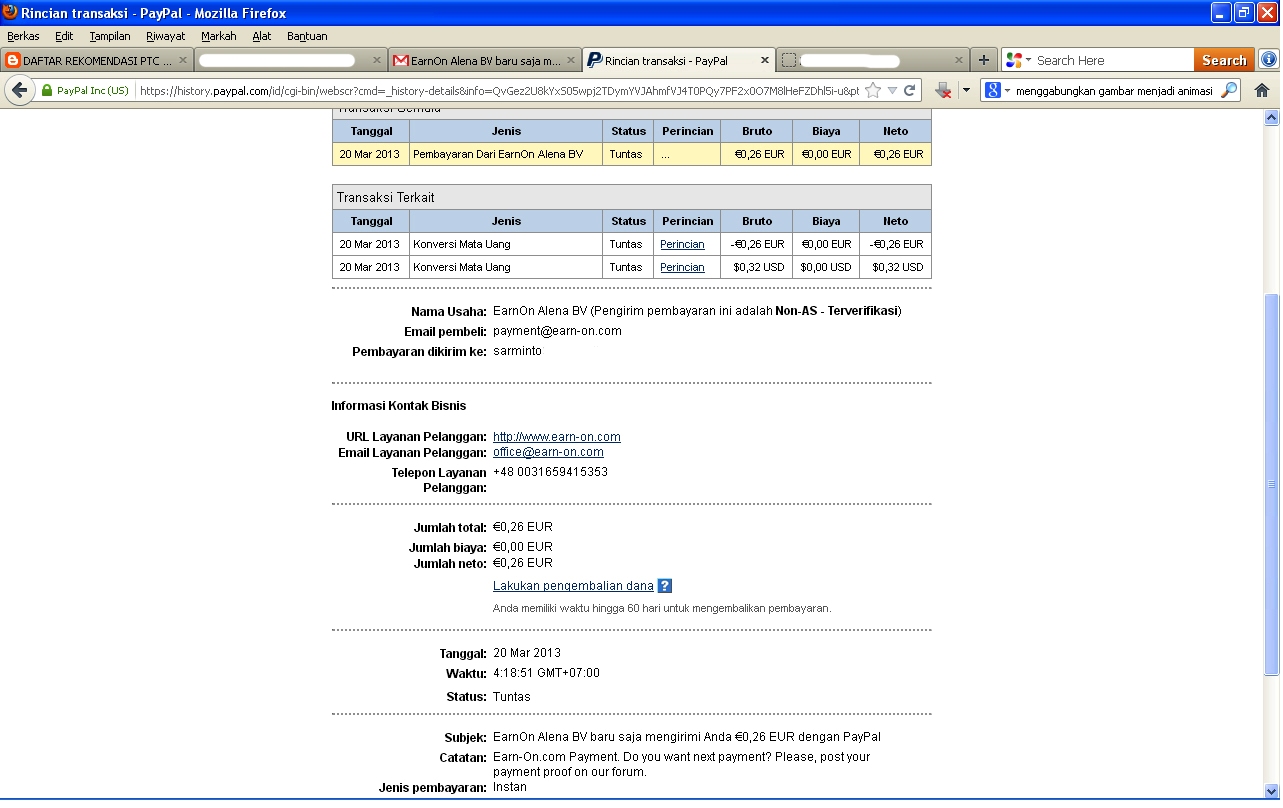Screen dimensions: 1283x808
Task: Switch to the EarnOn Alena BV Gmail tab
Action: [485, 60]
